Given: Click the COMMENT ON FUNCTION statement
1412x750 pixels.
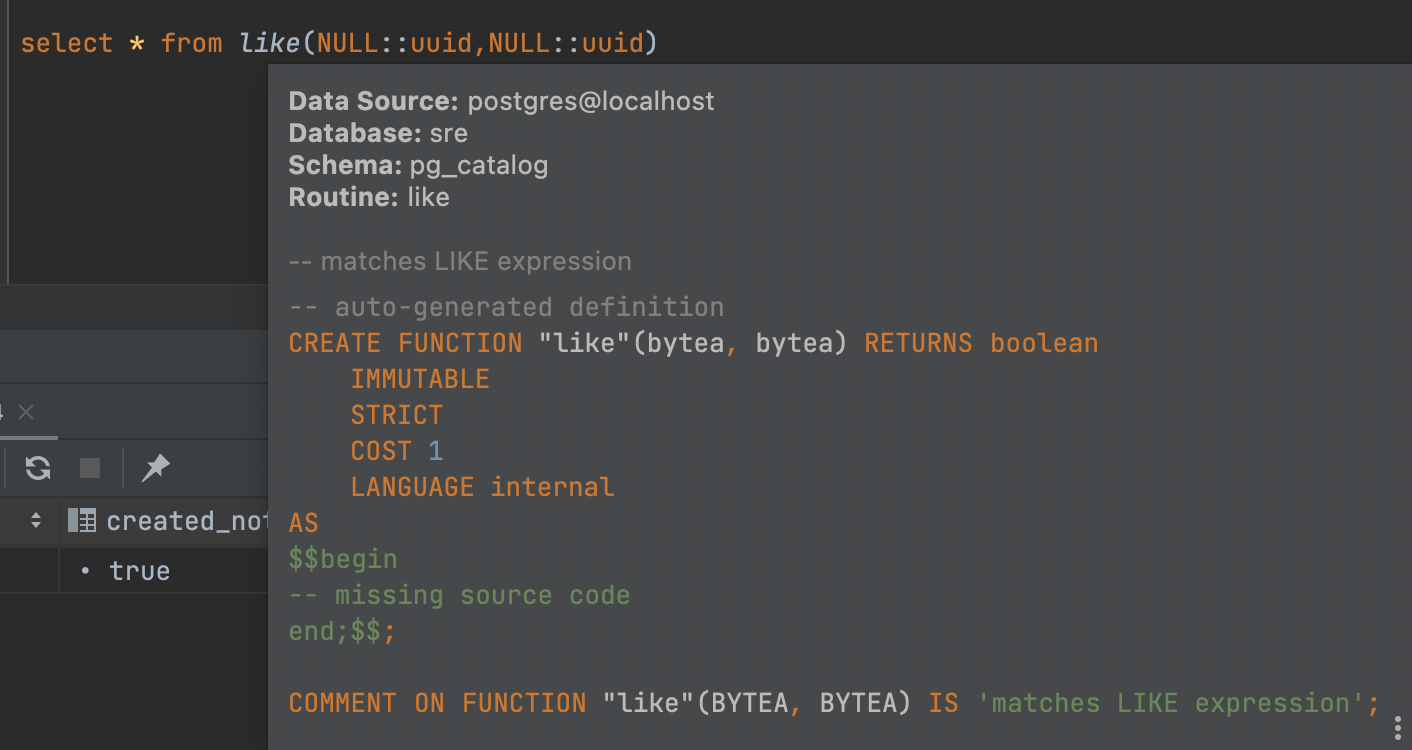Looking at the screenshot, I should tap(834, 703).
